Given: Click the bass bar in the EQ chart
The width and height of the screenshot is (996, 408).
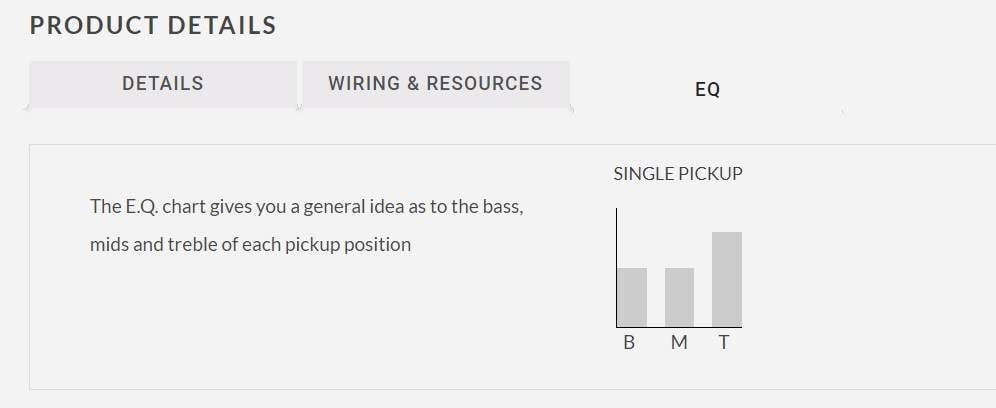Looking at the screenshot, I should [x=632, y=297].
